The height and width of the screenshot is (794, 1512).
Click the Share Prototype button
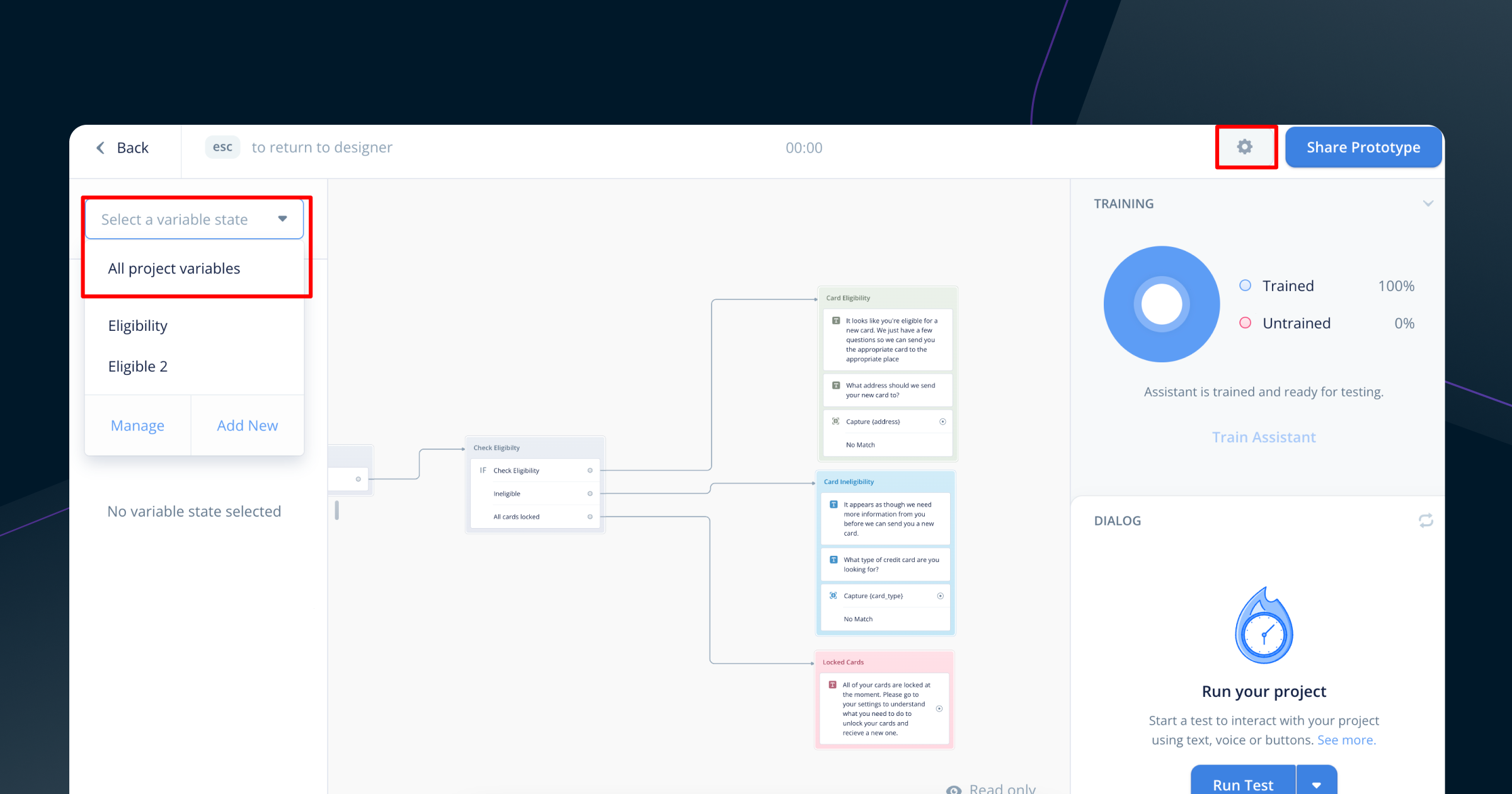coord(1363,147)
